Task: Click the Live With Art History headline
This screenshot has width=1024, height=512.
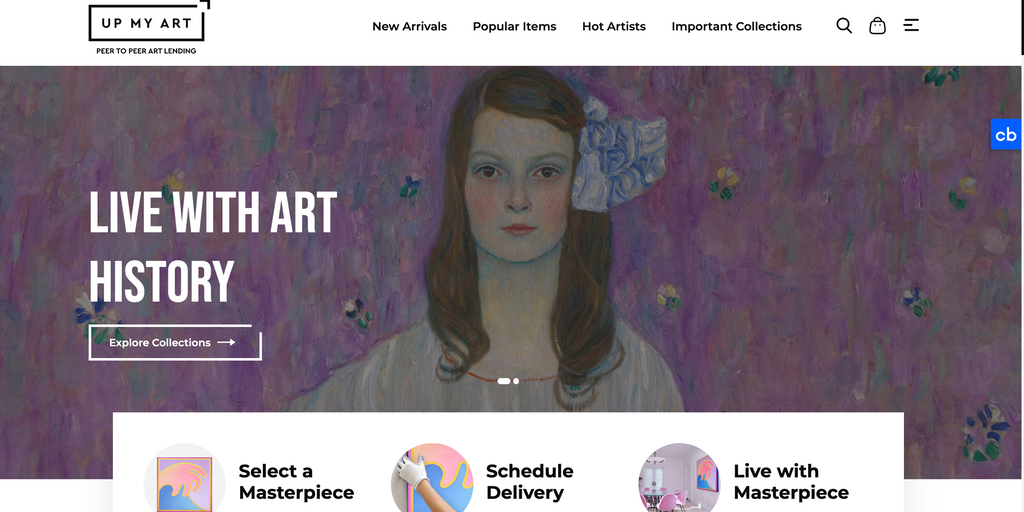Action: pos(212,246)
